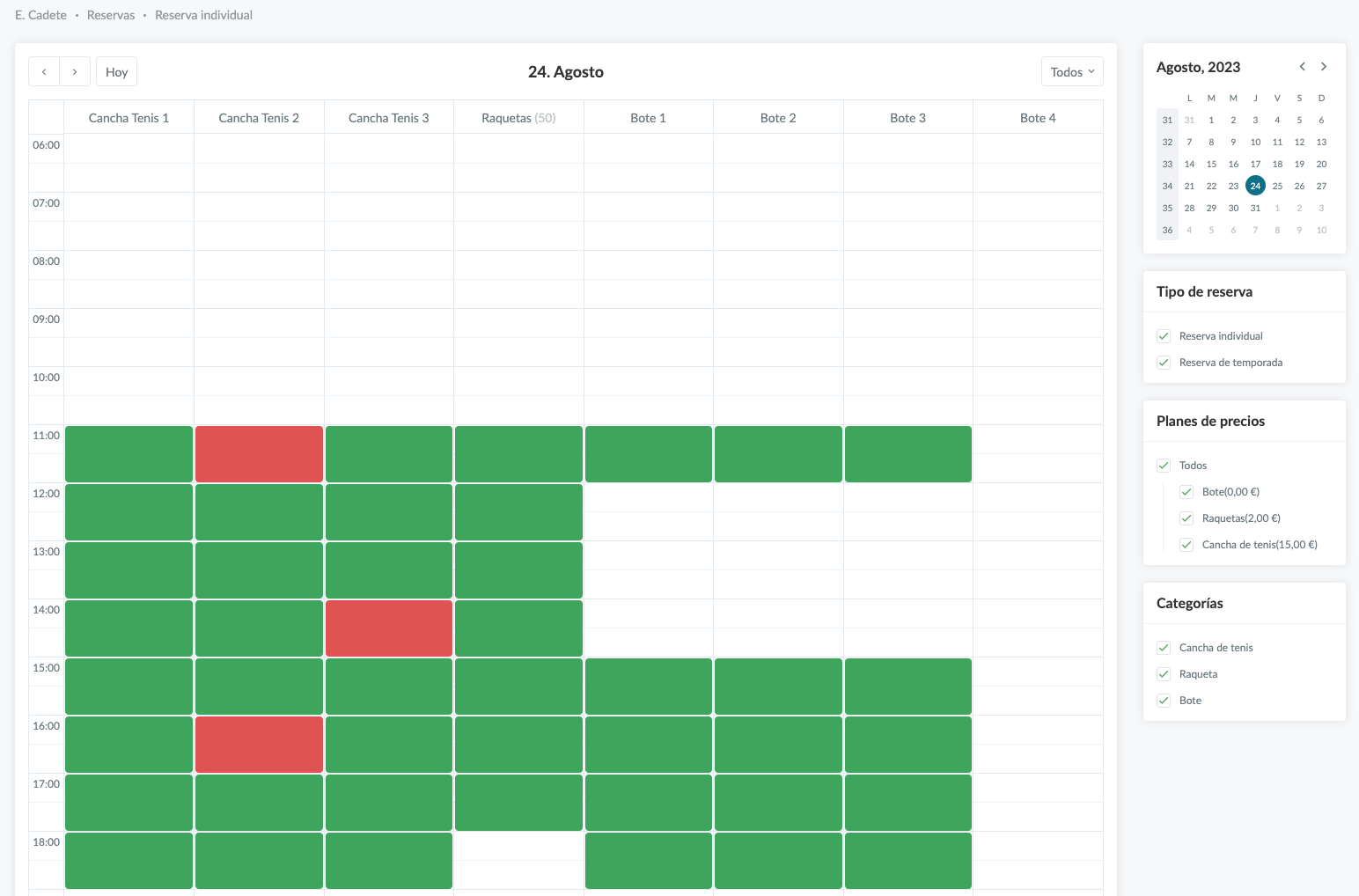
Task: Show next month in mini calendar
Action: tap(1323, 67)
